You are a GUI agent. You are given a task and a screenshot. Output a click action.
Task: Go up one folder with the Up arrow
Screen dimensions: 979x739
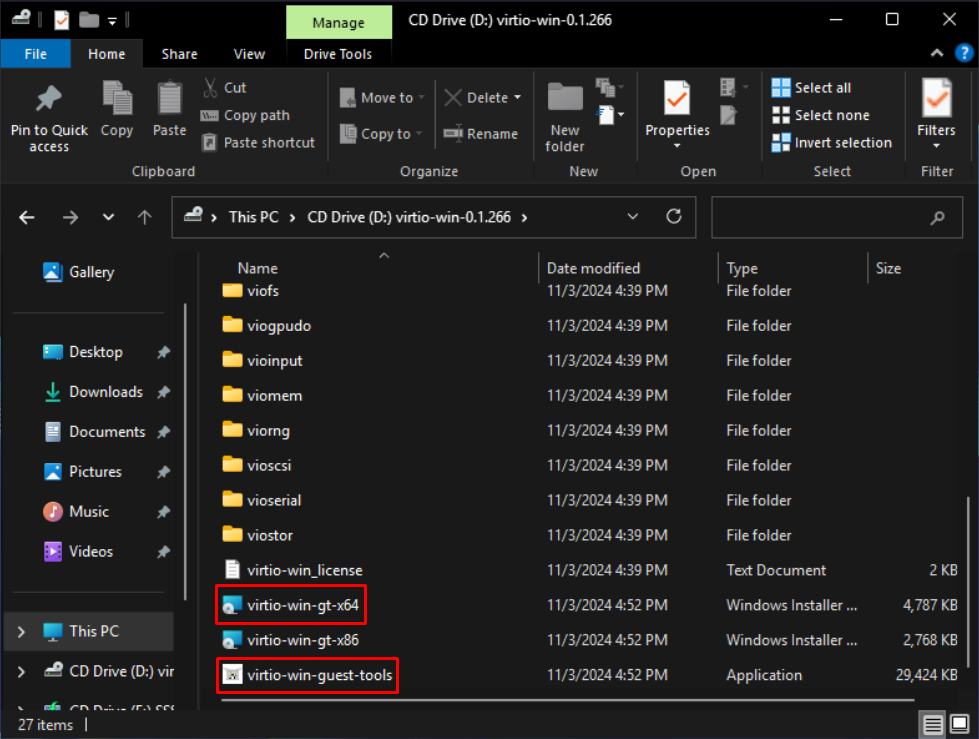pos(145,217)
